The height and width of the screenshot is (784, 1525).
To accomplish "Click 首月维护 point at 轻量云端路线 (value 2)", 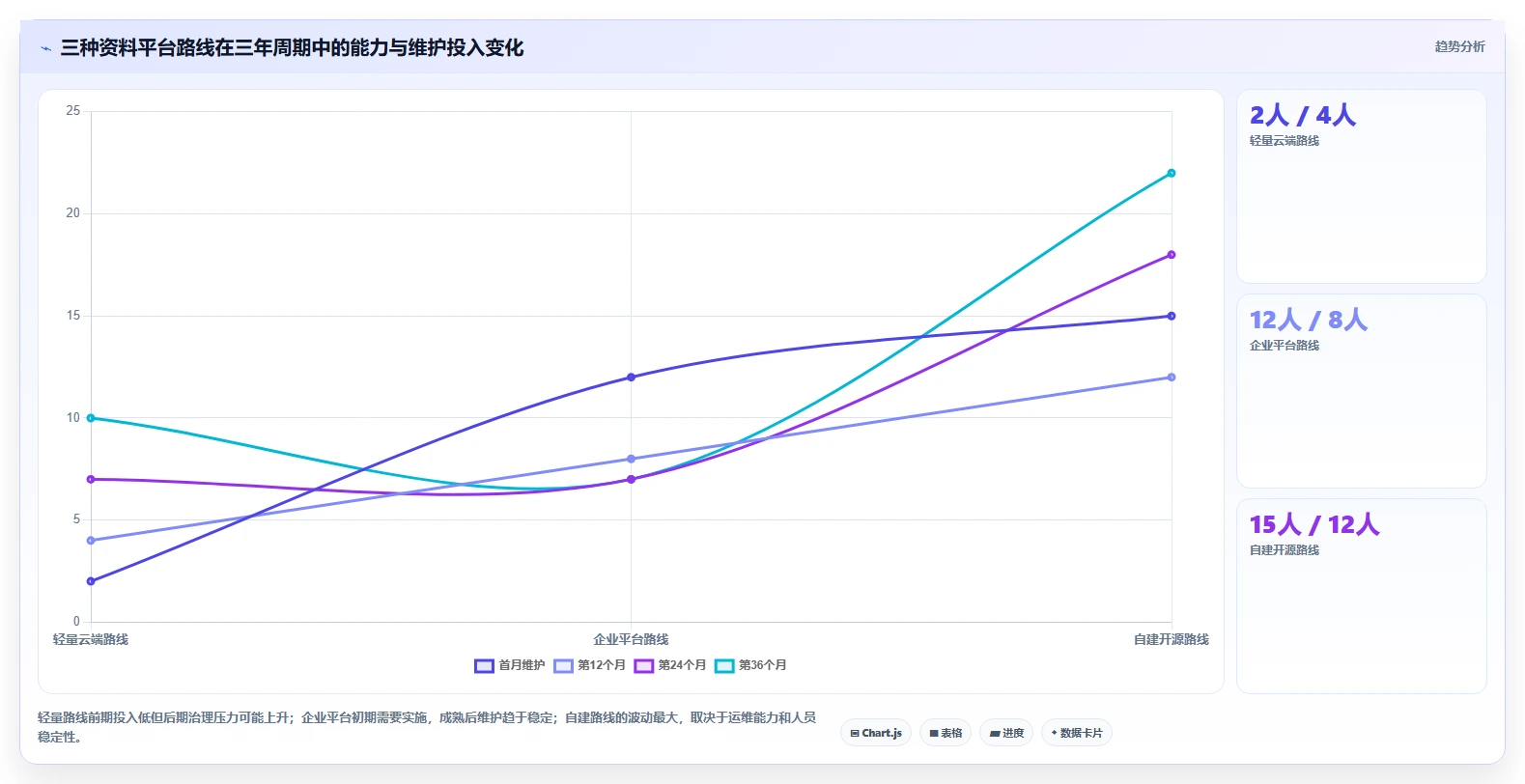I will point(91,581).
